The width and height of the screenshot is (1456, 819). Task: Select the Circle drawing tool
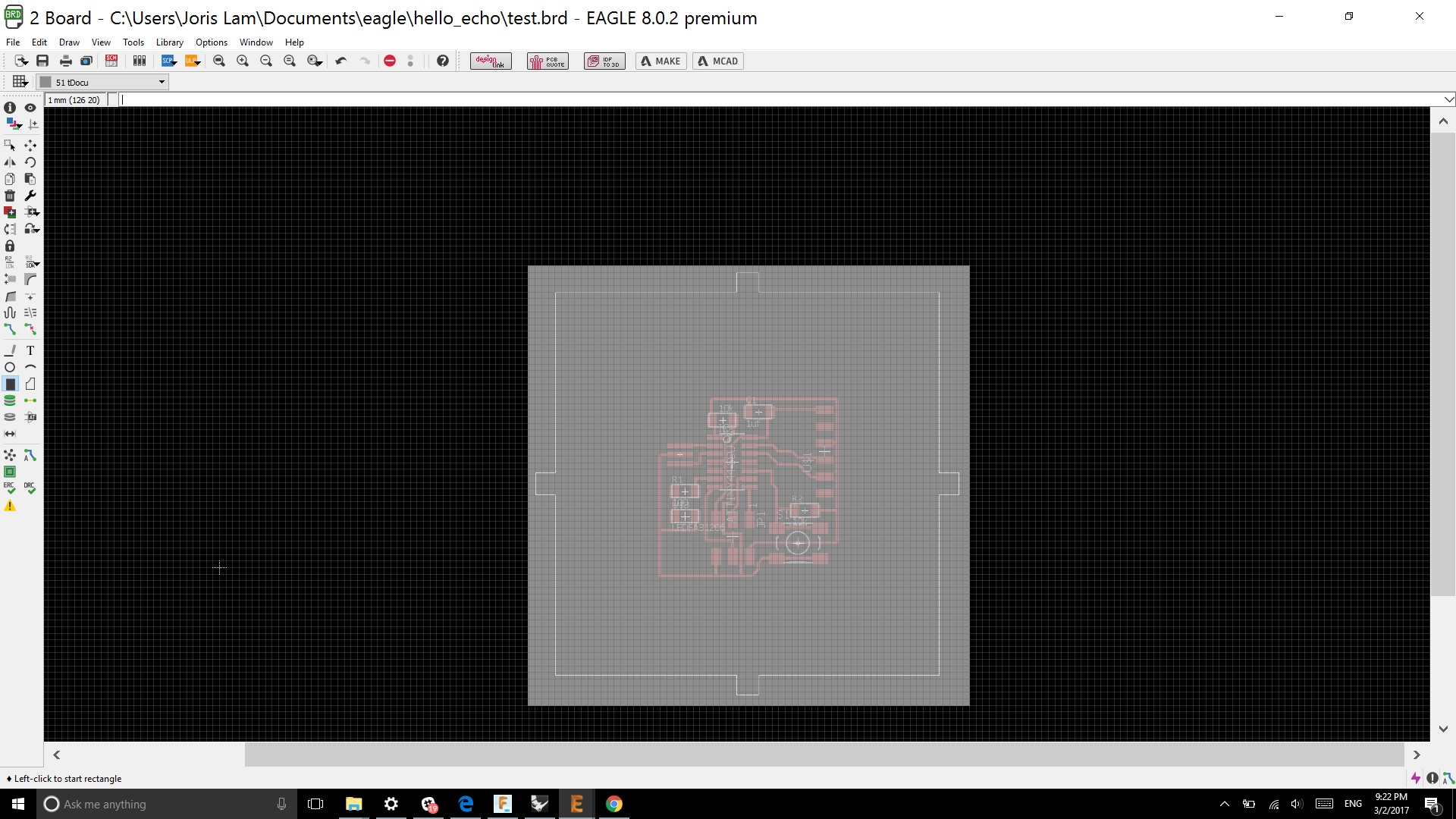10,367
